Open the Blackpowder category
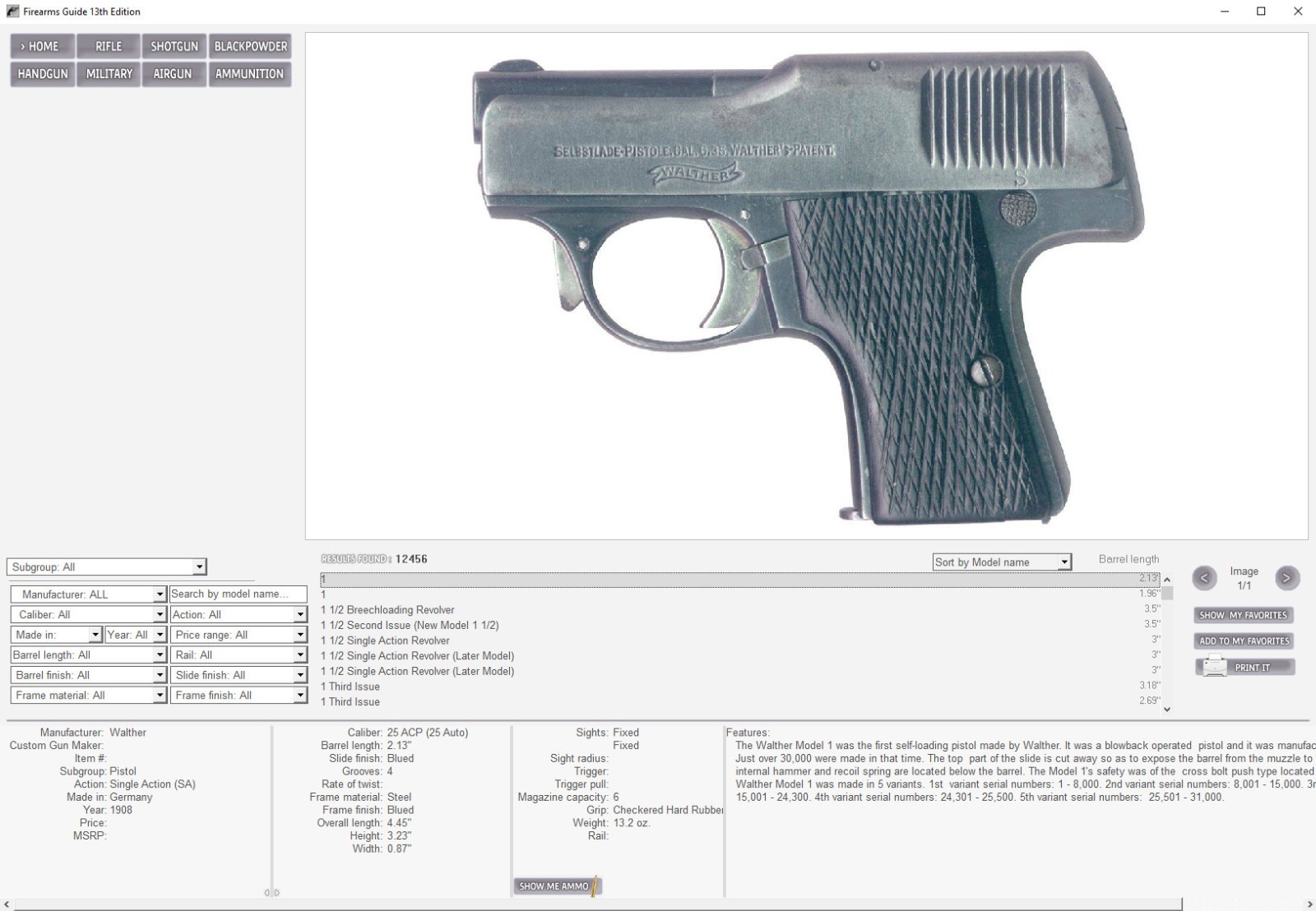The height and width of the screenshot is (911, 1316). 250,46
